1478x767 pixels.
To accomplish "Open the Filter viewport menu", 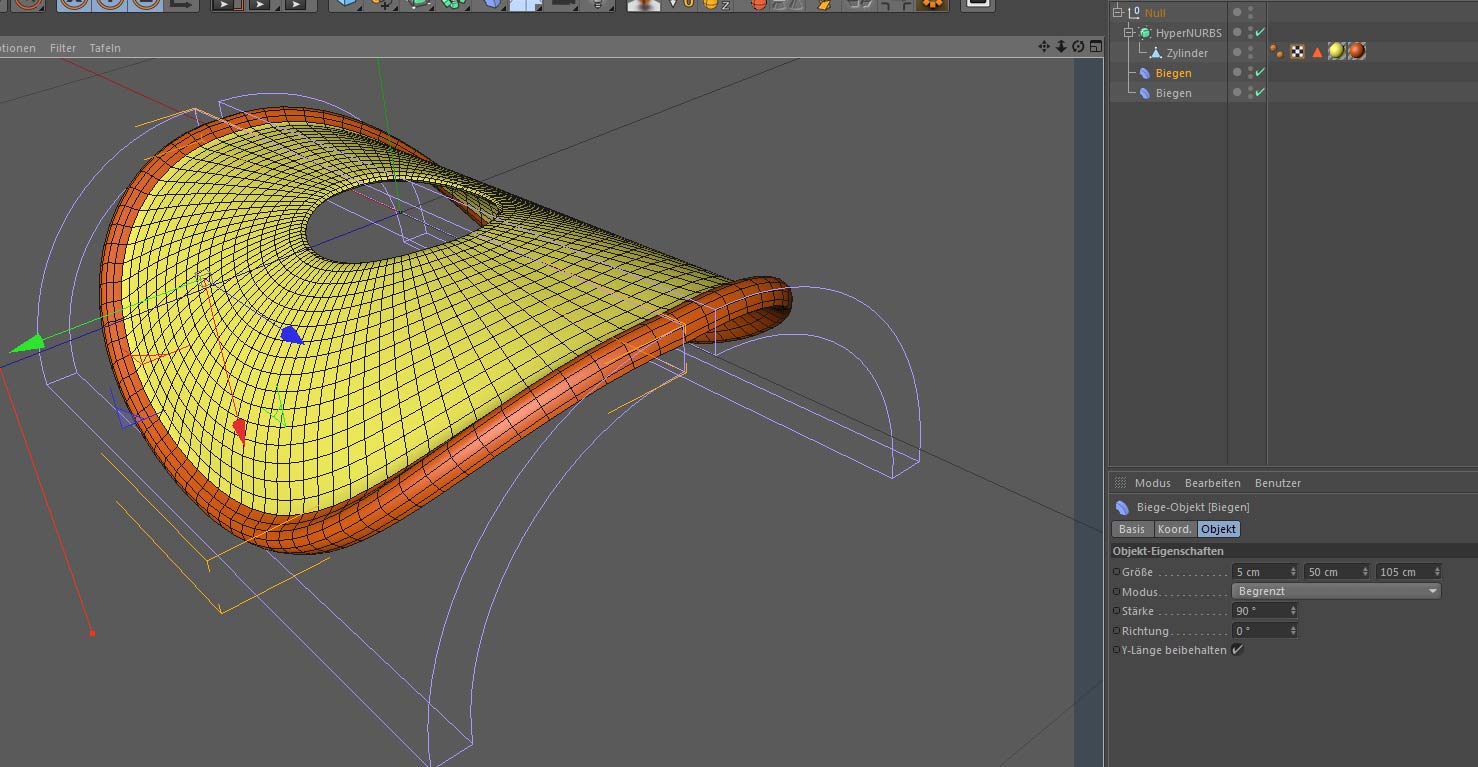I will (x=63, y=48).
